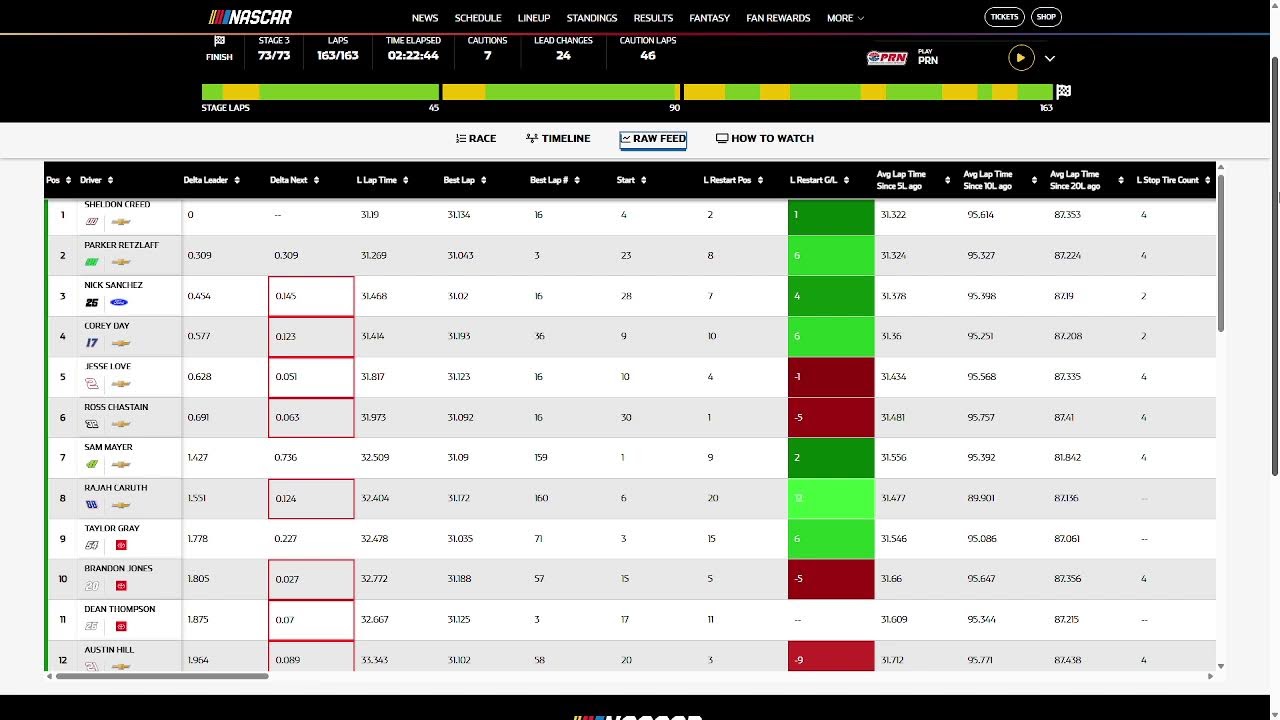Open STANDINGS in the nav bar
Image resolution: width=1280 pixels, height=720 pixels.
click(592, 18)
